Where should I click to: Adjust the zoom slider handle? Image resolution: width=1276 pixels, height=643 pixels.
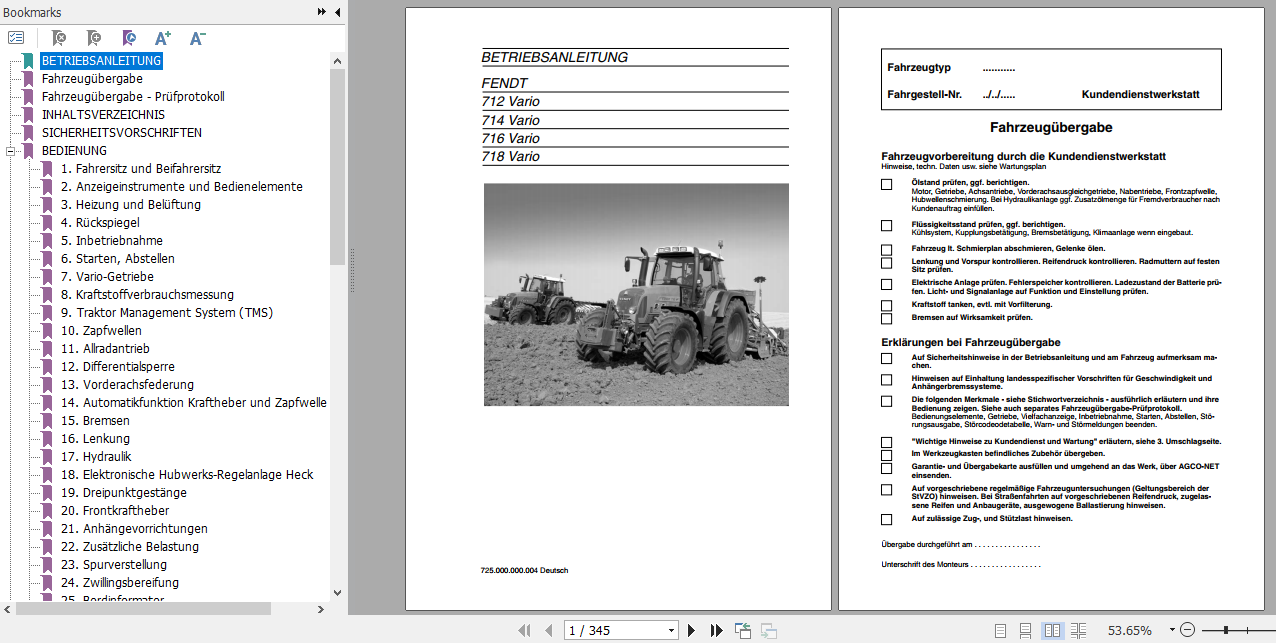coord(1226,630)
